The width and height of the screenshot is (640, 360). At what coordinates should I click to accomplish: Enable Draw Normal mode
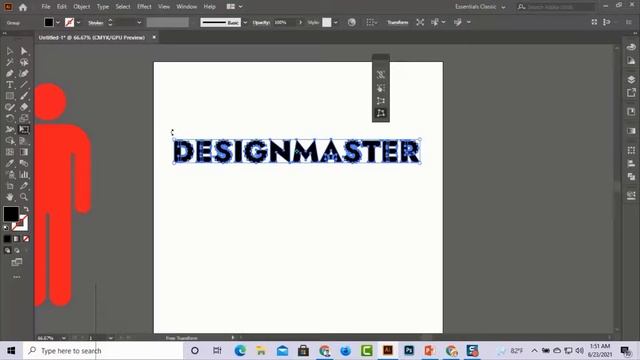click(7, 250)
